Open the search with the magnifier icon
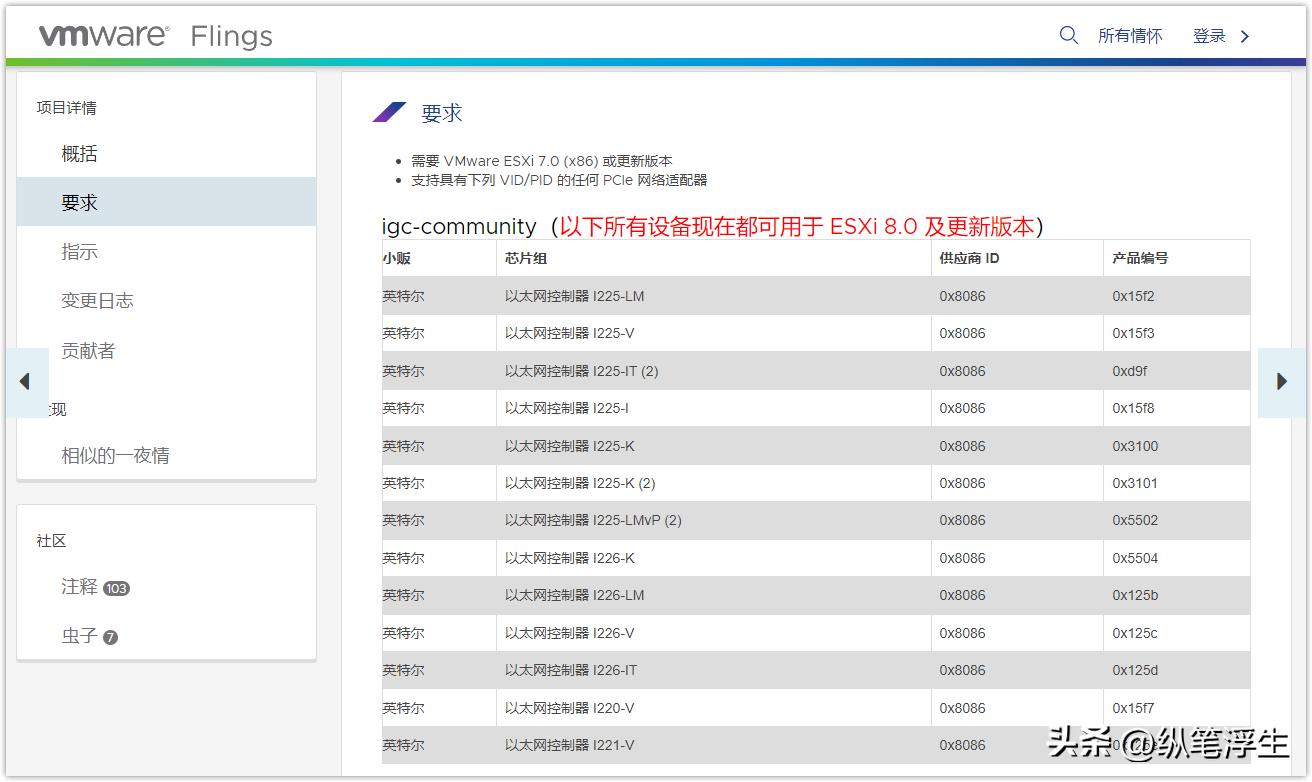1312x782 pixels. (x=1068, y=34)
